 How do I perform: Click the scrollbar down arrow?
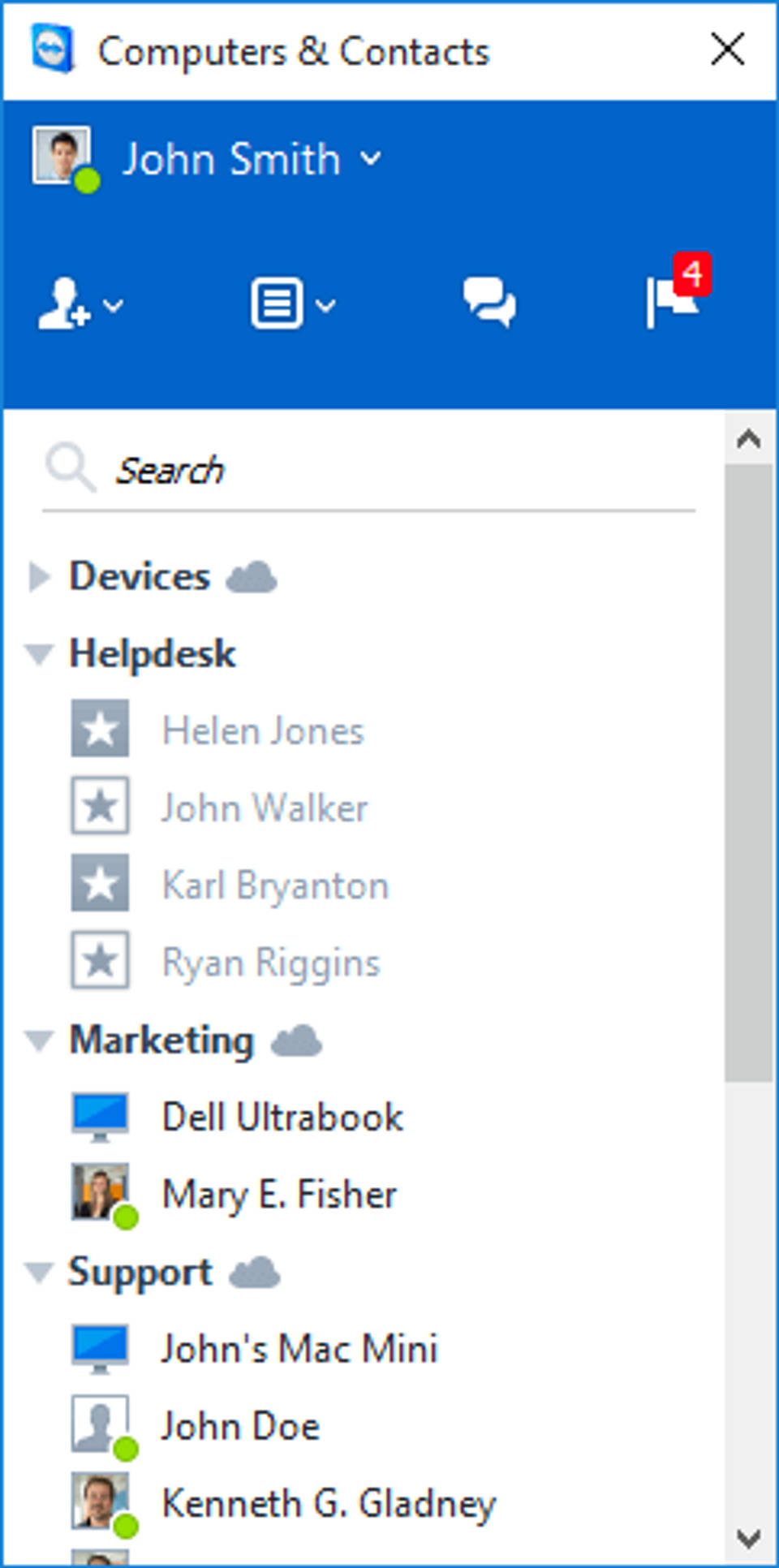point(747,1537)
